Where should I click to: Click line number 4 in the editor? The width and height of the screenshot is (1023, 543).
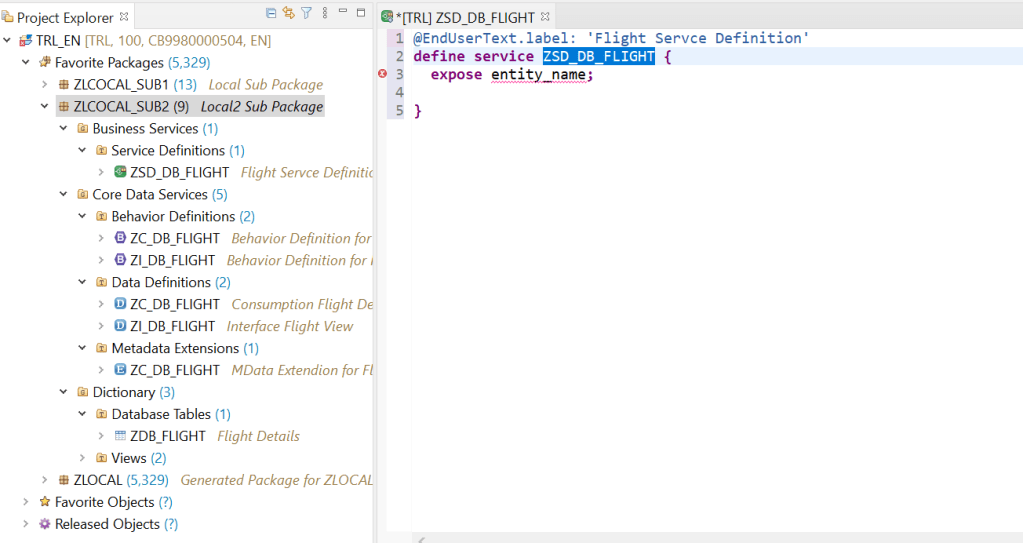point(399,92)
